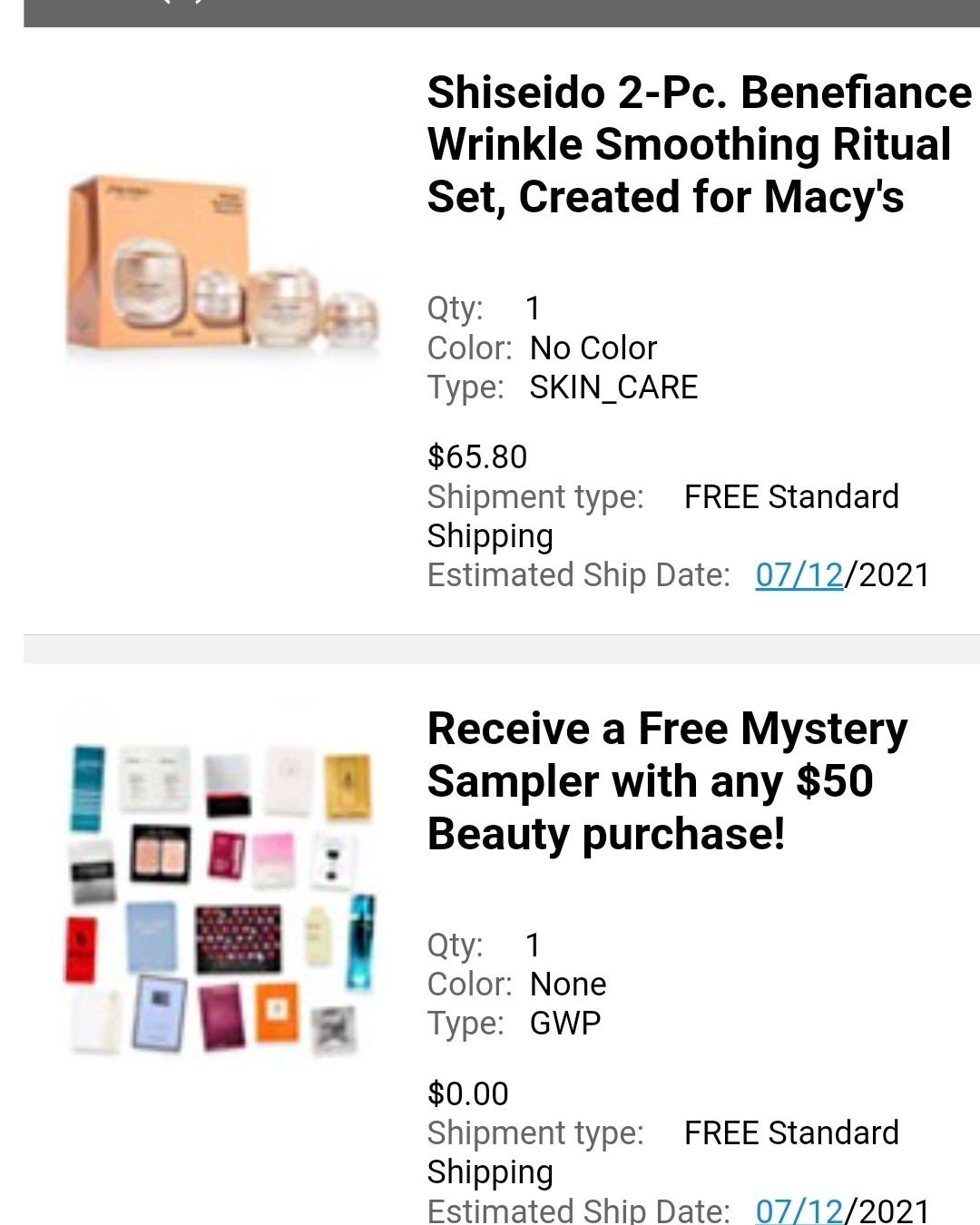Click the 07/12 ship date link for Mystery Sampler
980x1225 pixels.
pos(799,1210)
